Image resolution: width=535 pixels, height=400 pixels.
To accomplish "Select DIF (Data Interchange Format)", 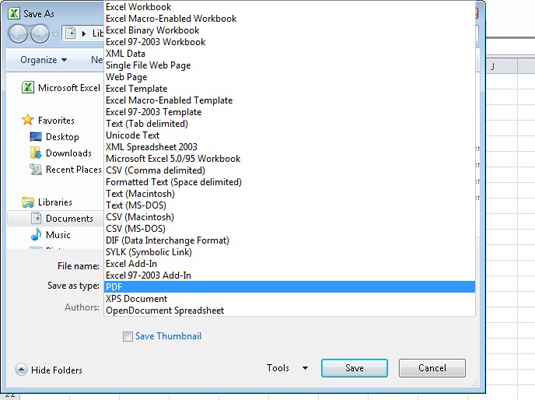I will (x=289, y=240).
